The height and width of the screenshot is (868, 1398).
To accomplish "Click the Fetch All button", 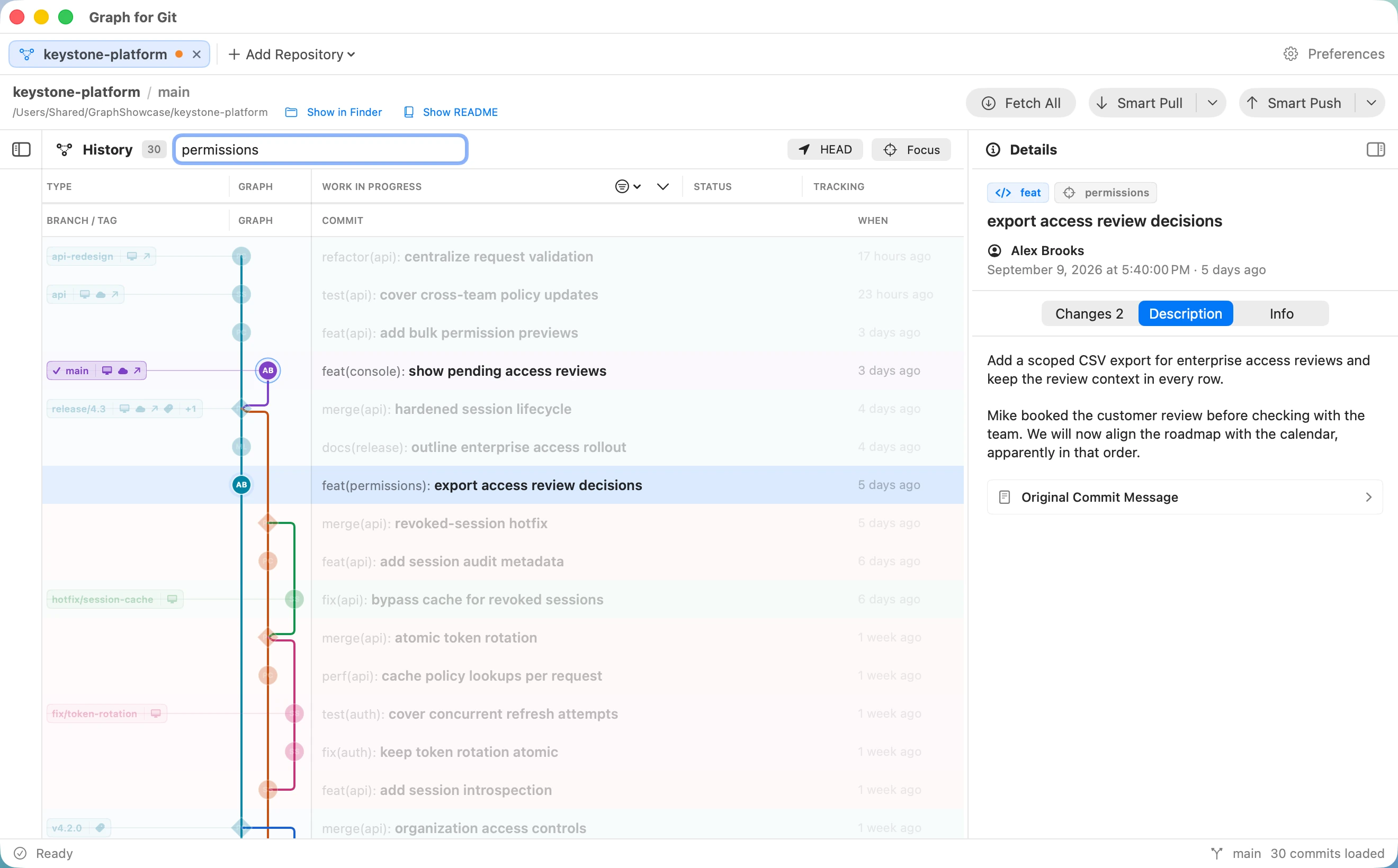I will point(1020,103).
